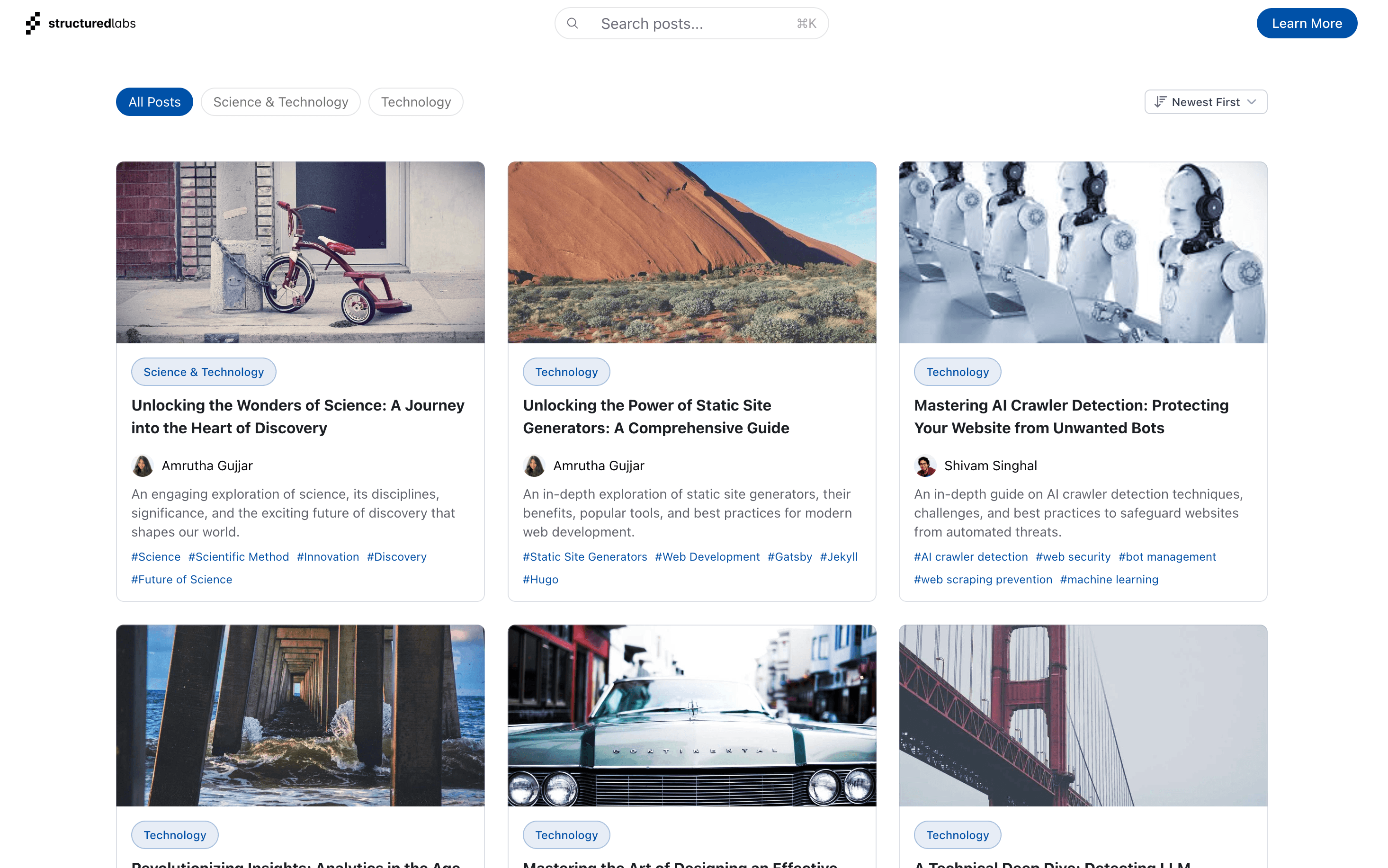Click the #web scraping prevention tag

point(983,579)
